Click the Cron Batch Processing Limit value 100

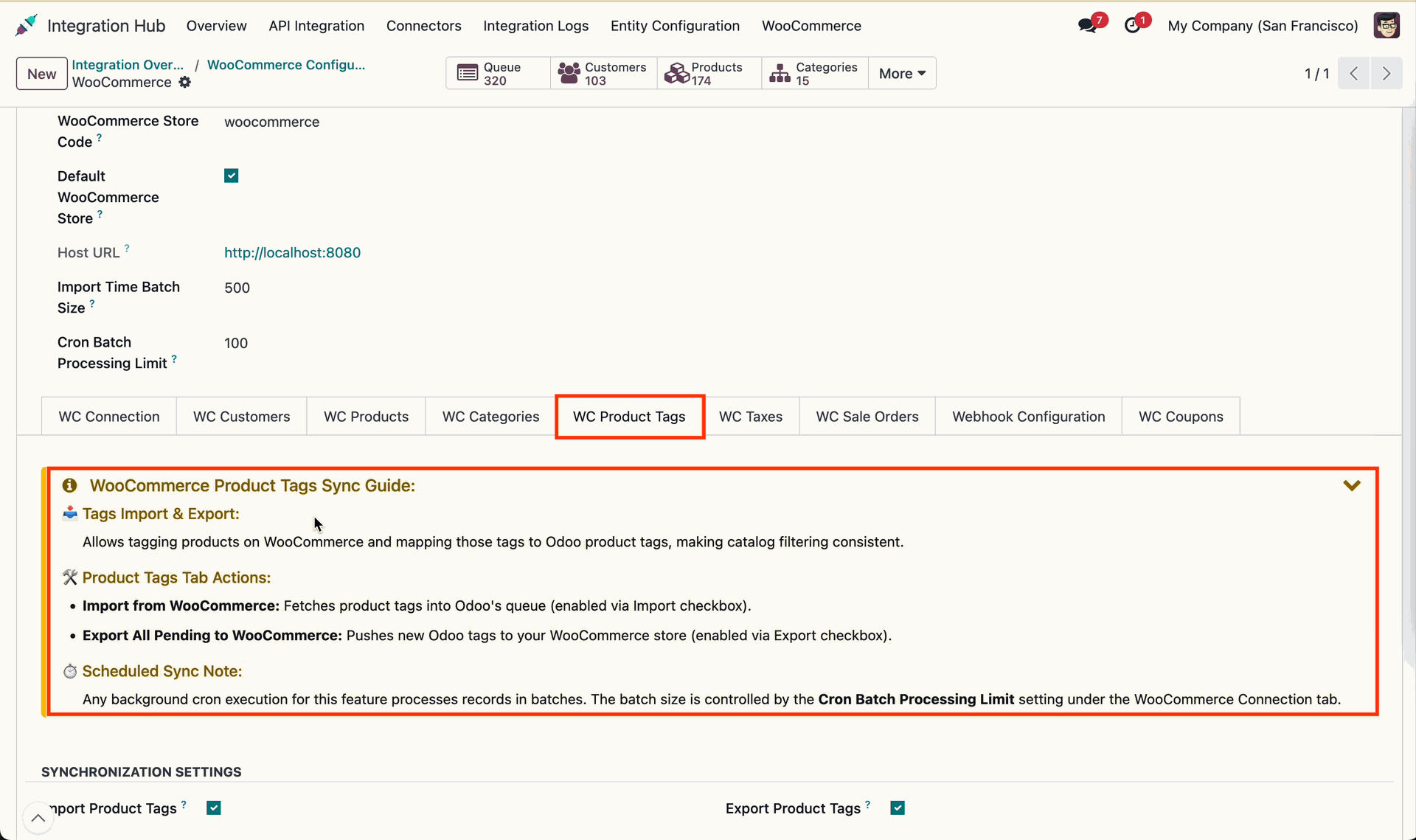click(x=236, y=343)
